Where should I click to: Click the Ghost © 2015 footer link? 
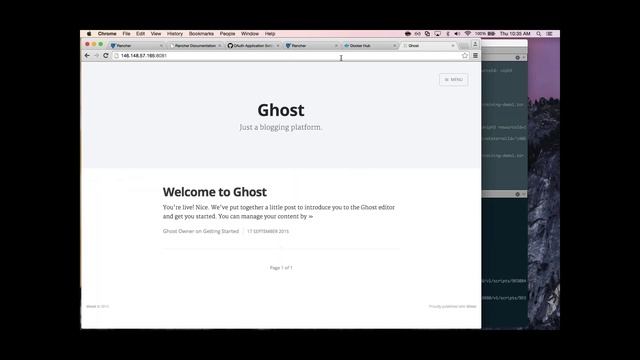pyautogui.click(x=97, y=306)
